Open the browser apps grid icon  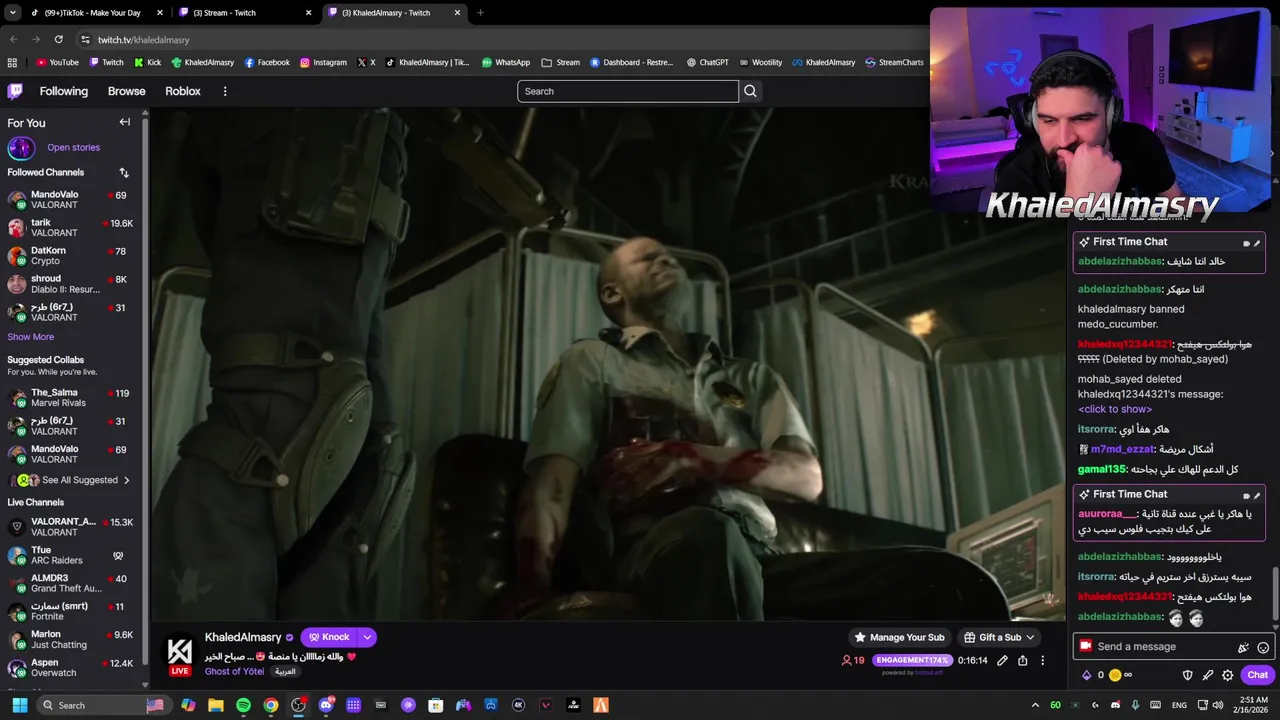12,62
